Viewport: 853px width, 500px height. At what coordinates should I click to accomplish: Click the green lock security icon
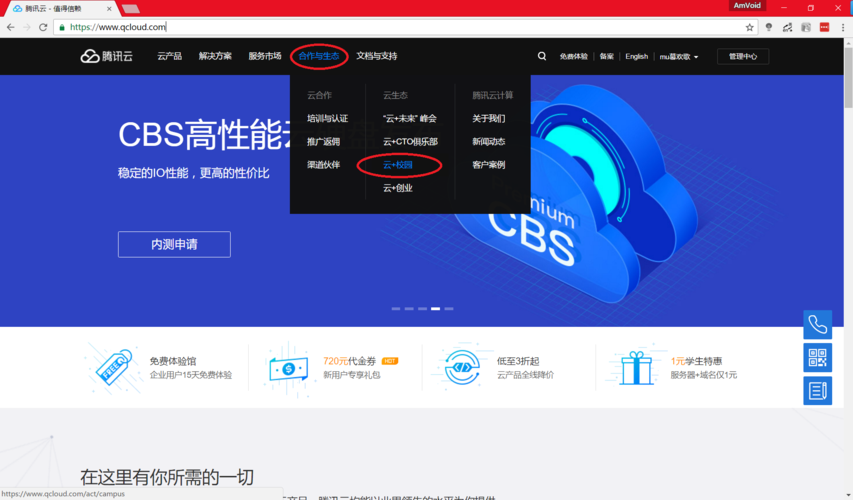pos(62,27)
